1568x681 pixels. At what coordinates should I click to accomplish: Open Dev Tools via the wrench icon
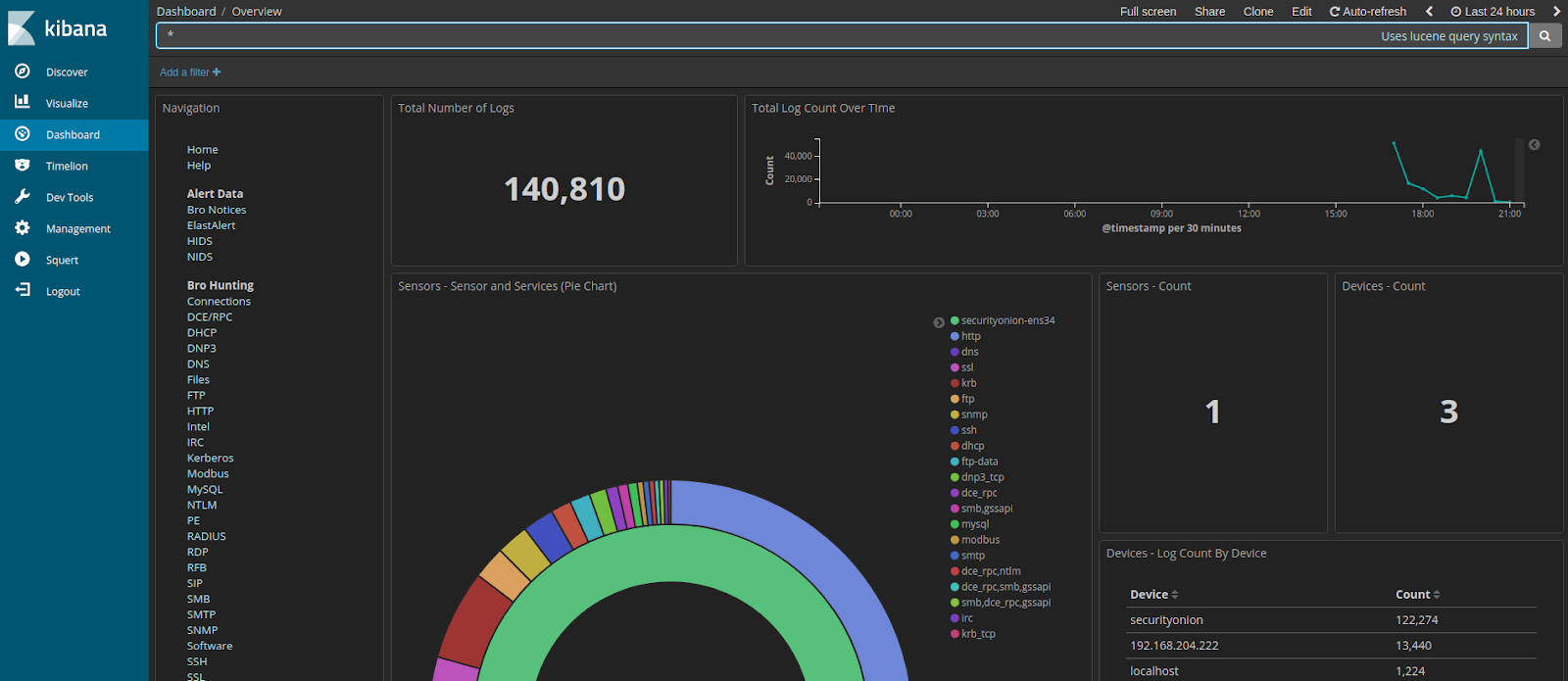(x=22, y=197)
